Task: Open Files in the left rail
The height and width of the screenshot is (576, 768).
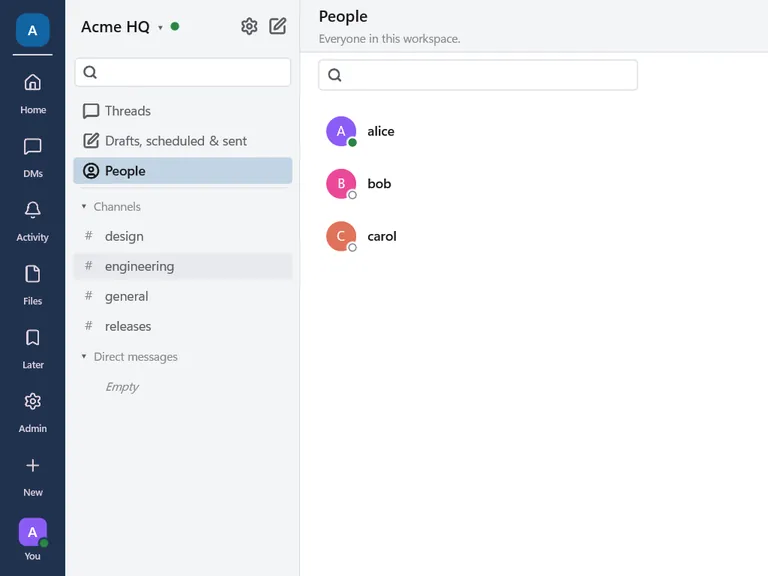Action: coord(32,285)
